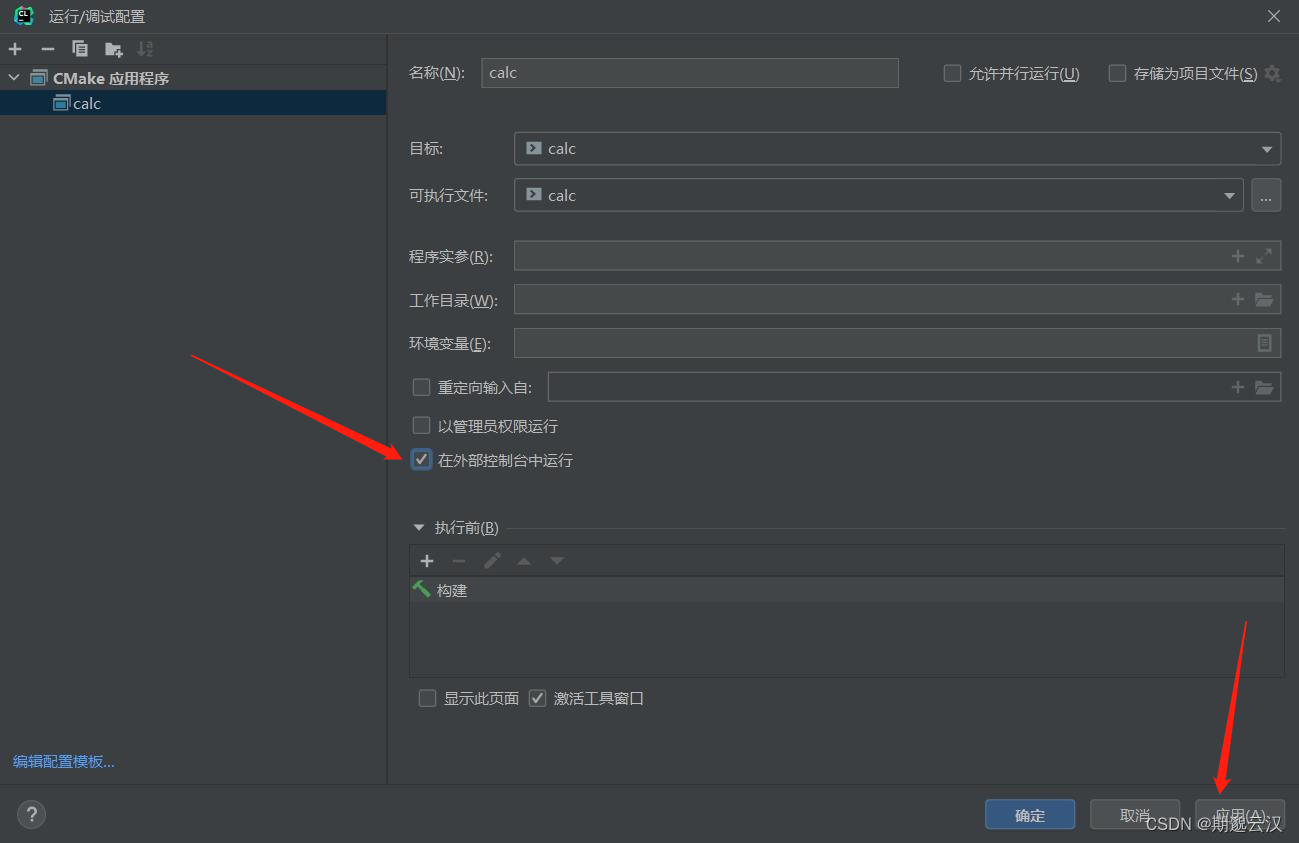Open help with the question mark button
Viewport: 1299px width, 843px height.
click(x=32, y=815)
